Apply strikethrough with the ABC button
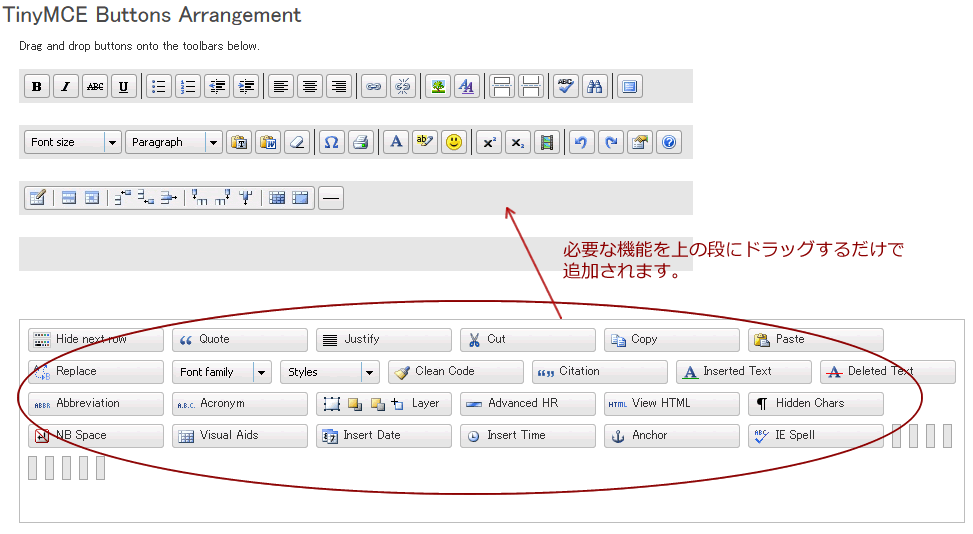973x534 pixels. click(x=95, y=86)
